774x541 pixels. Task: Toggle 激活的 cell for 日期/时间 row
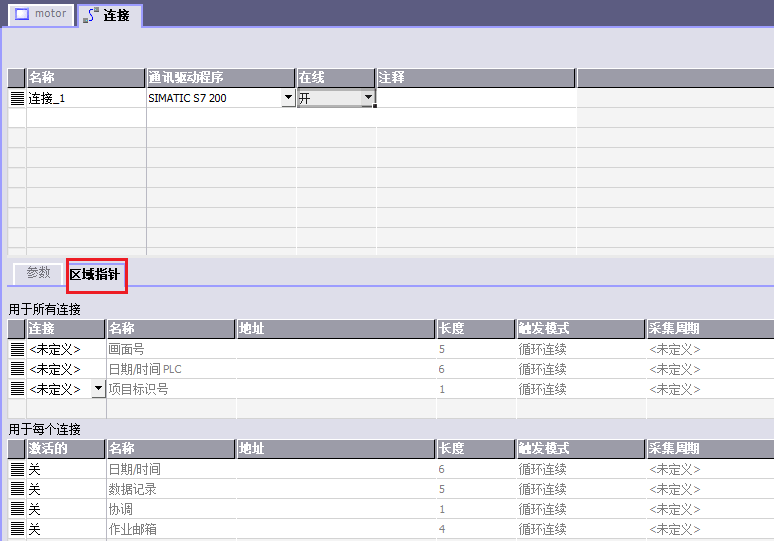point(66,469)
